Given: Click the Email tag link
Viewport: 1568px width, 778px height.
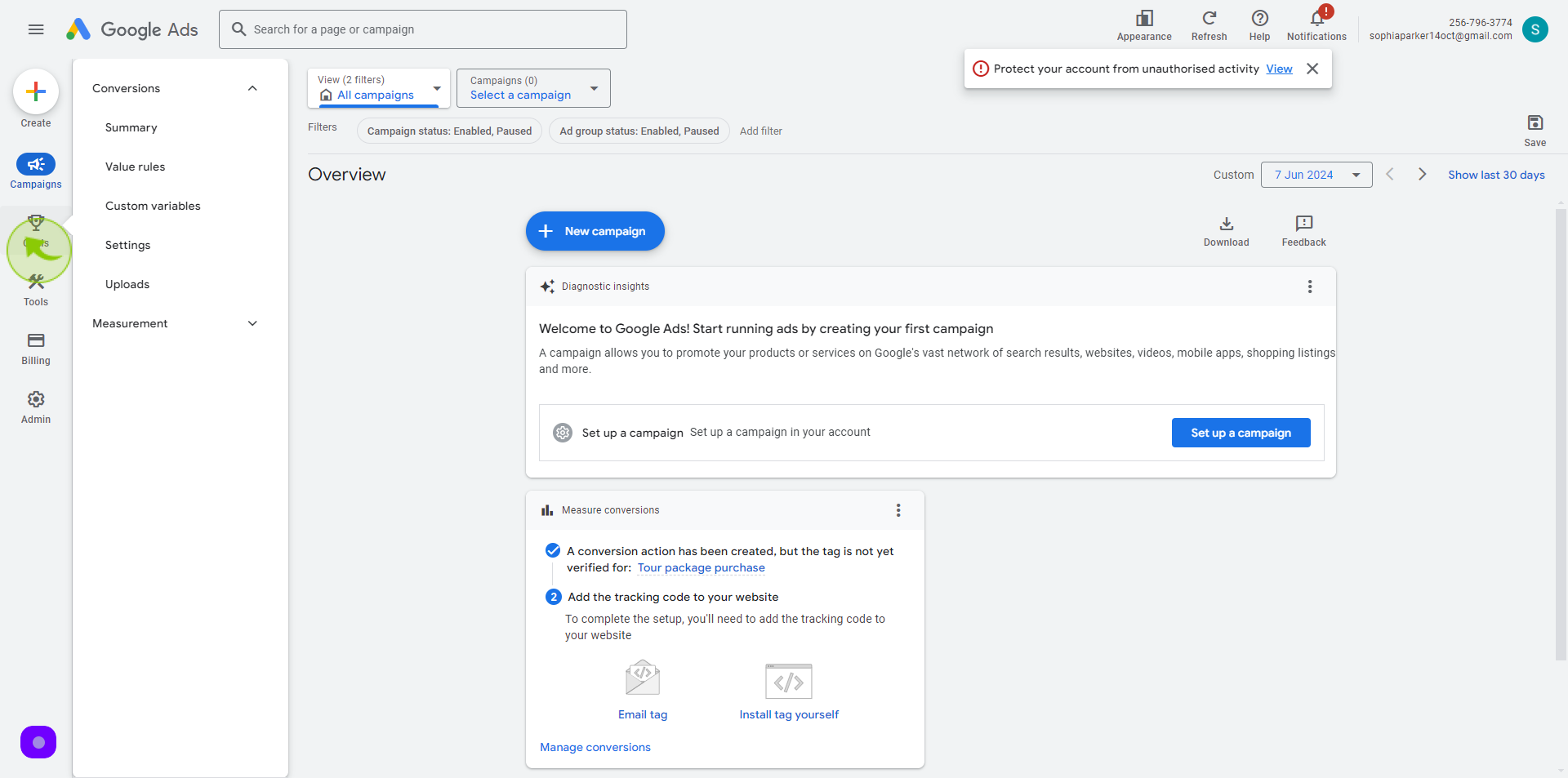Looking at the screenshot, I should tap(643, 714).
